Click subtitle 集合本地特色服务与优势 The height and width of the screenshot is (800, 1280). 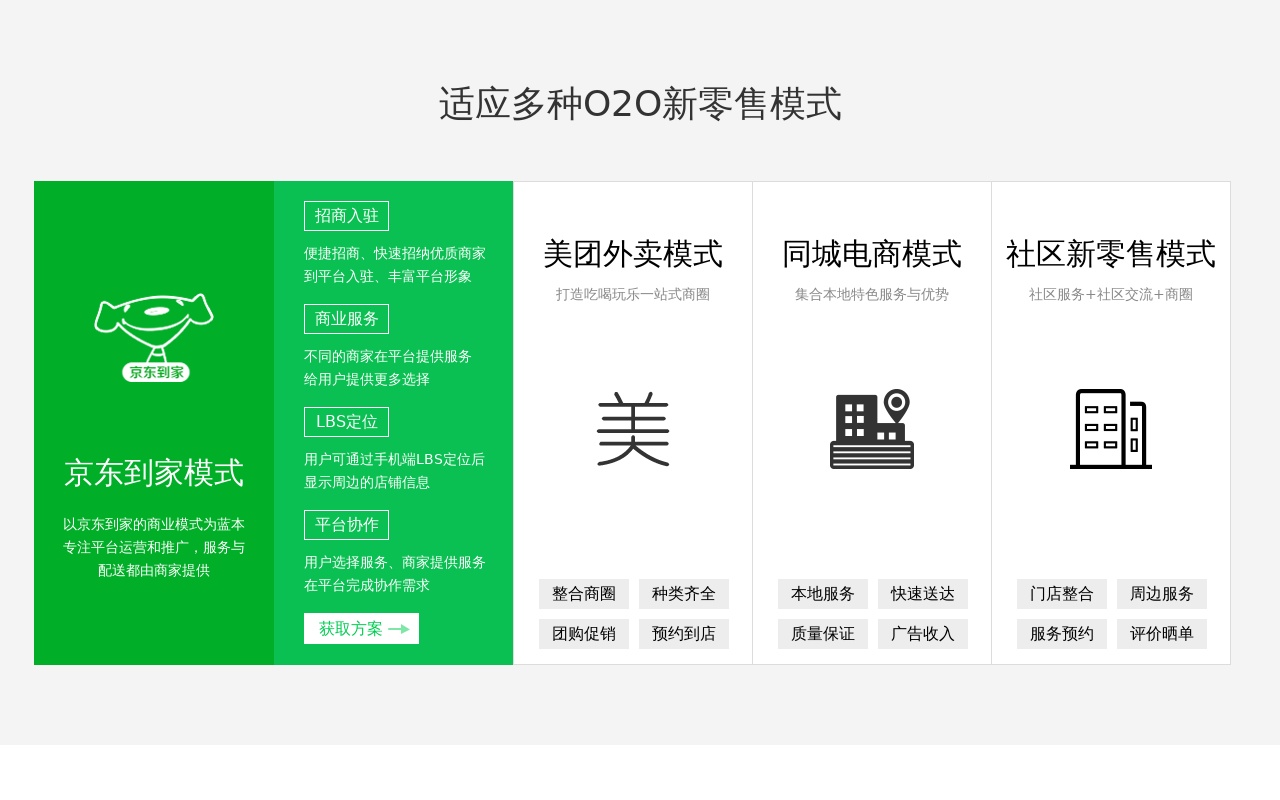point(872,294)
